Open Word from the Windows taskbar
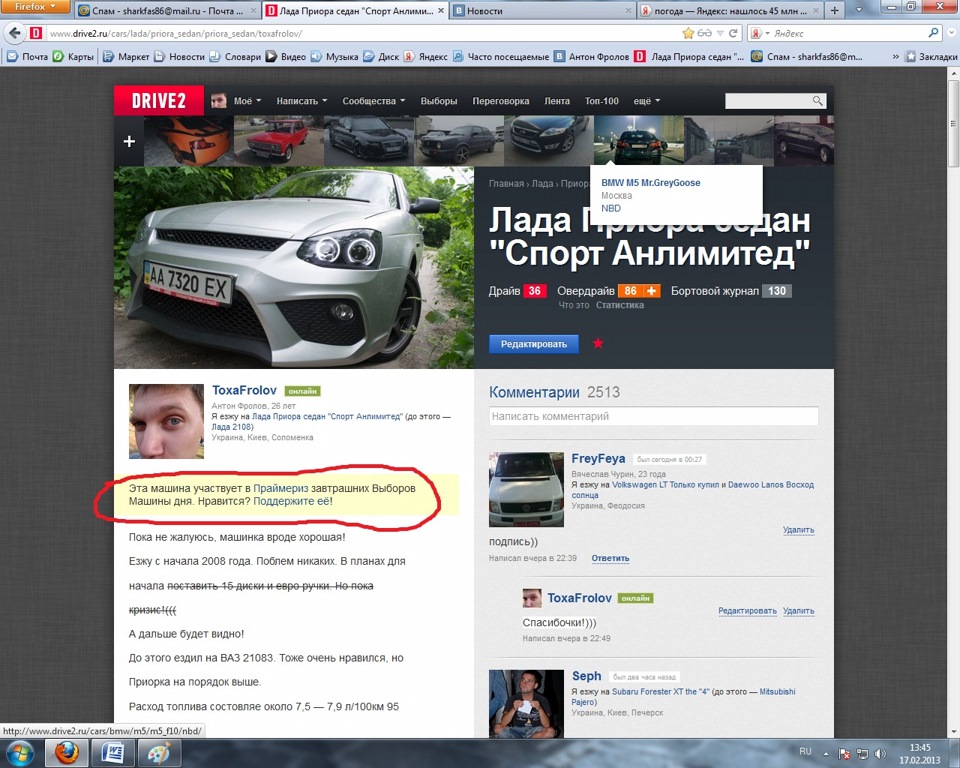The image size is (960, 768). pyautogui.click(x=112, y=752)
